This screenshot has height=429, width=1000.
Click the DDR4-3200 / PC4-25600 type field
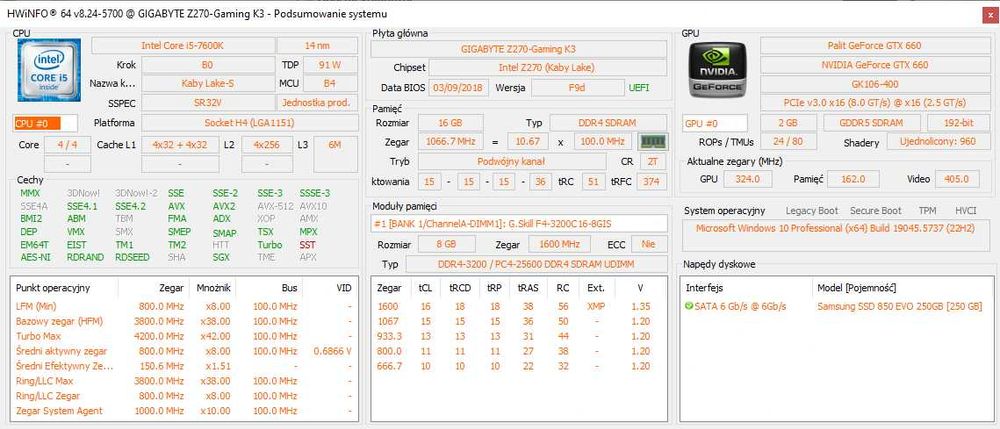pos(536,264)
